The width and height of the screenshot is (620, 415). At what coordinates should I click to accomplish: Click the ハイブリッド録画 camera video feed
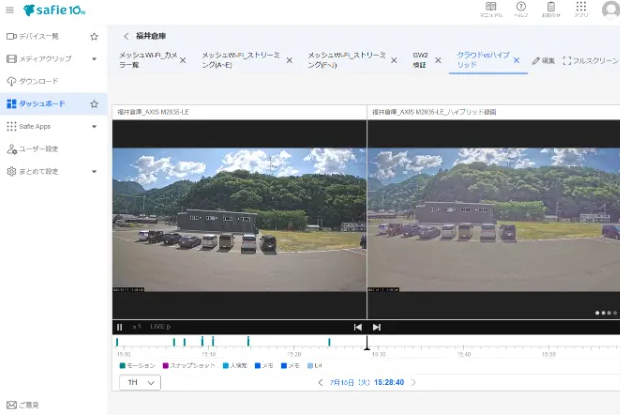[494, 220]
